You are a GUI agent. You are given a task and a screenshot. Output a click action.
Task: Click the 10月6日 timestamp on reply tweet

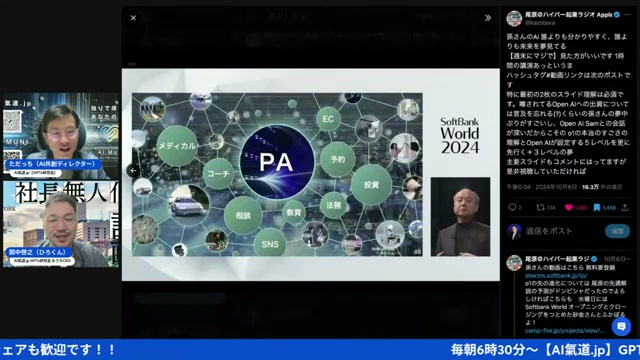click(x=614, y=259)
